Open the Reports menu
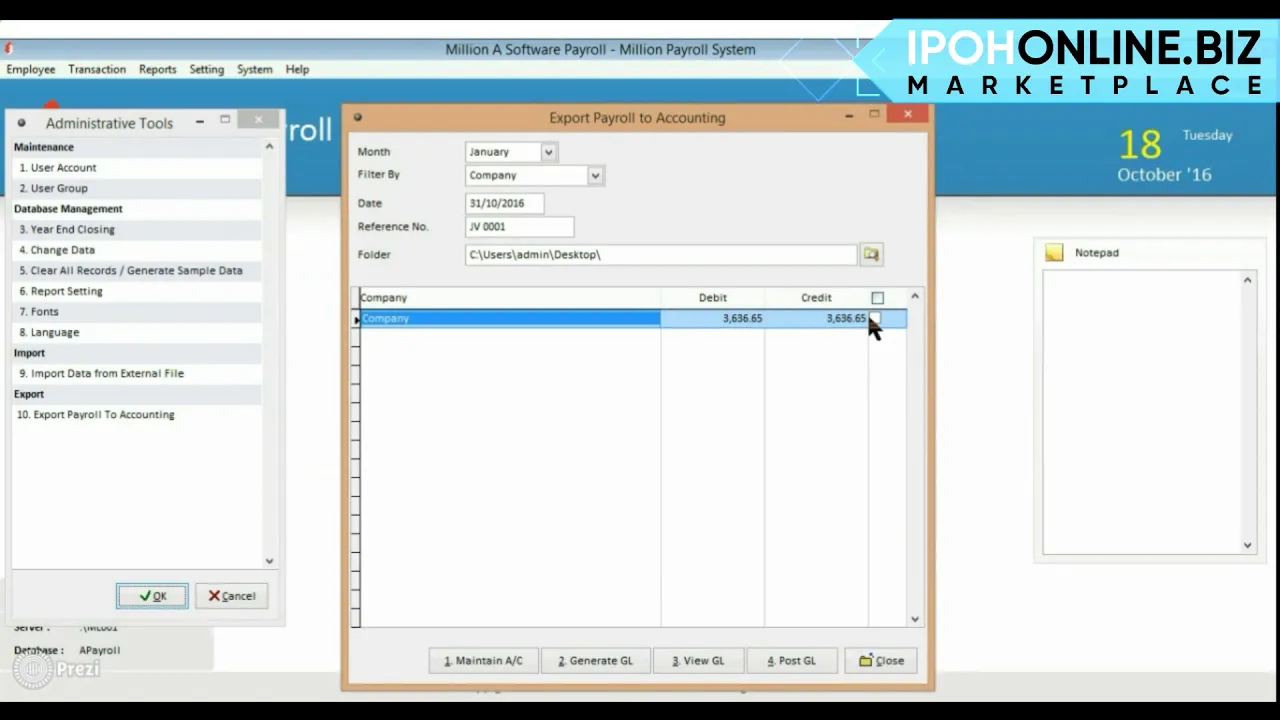1280x720 pixels. [x=157, y=69]
